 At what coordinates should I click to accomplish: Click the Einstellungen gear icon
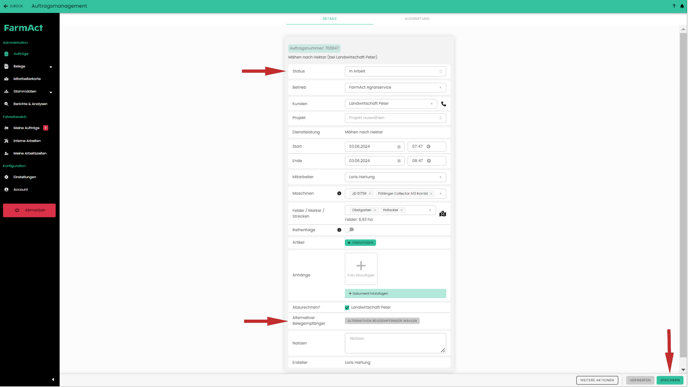coord(6,177)
